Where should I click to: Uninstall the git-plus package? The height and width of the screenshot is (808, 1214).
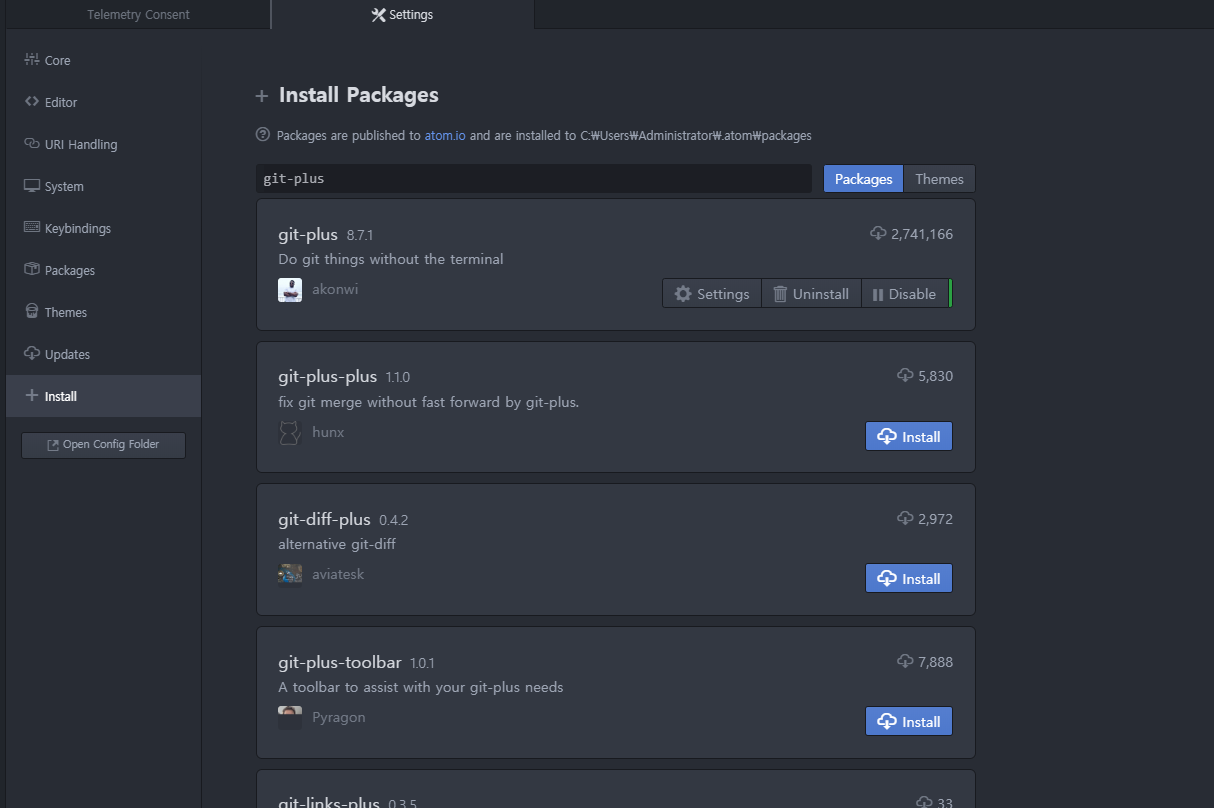[811, 294]
